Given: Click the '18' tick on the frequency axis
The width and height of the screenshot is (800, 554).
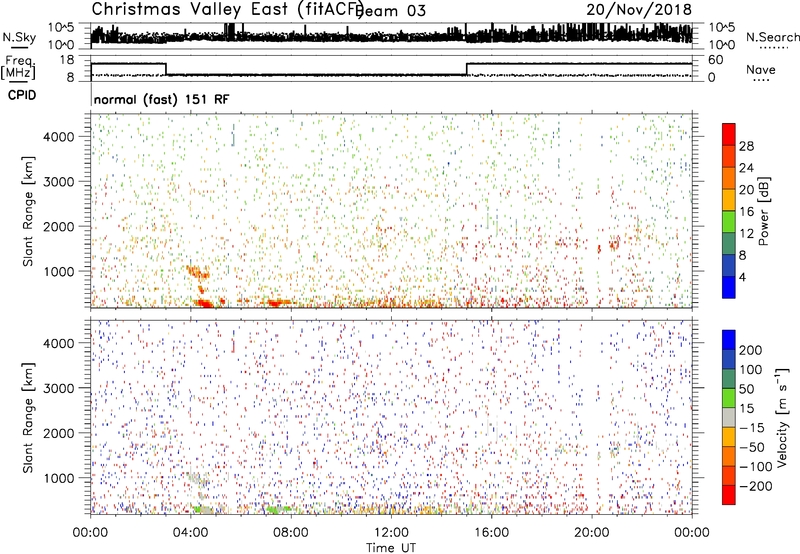Looking at the screenshot, I should pos(67,60).
